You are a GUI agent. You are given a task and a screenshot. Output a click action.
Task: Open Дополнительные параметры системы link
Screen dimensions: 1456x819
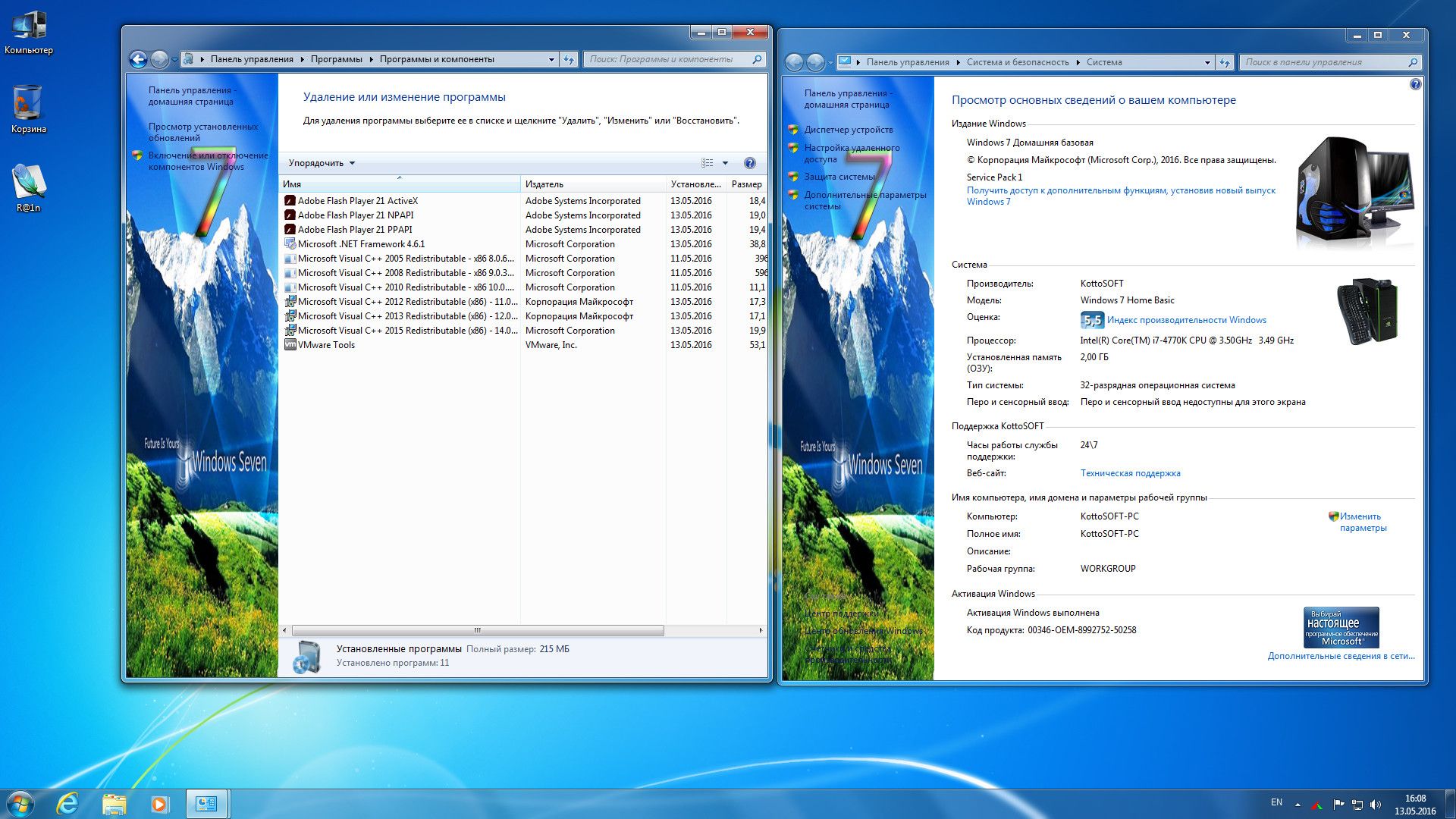865,200
